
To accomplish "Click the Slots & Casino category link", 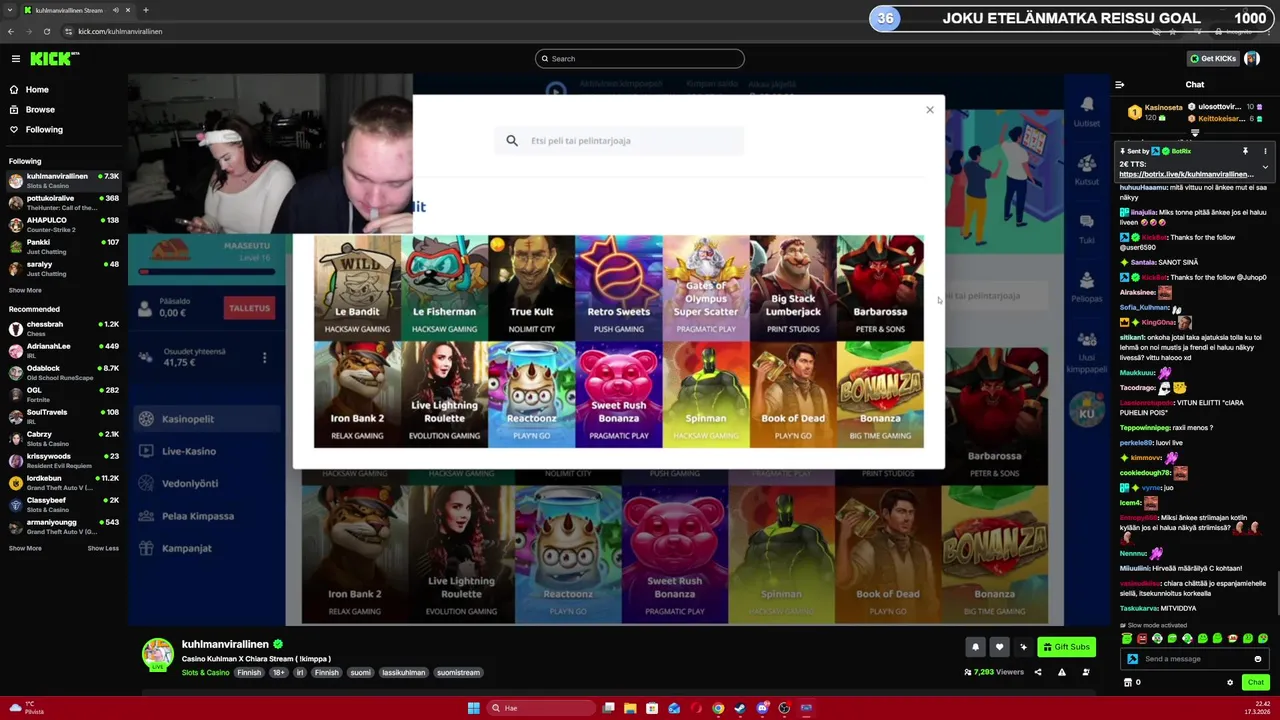I will (205, 673).
